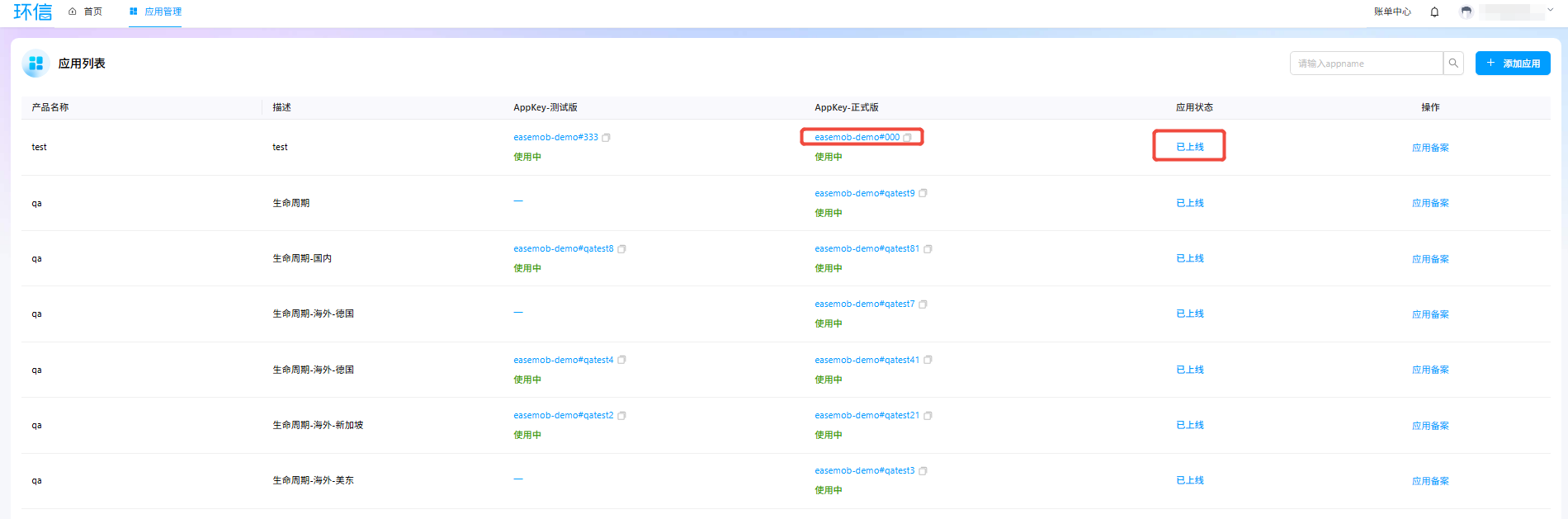Go to the 首页 tab

coord(86,12)
